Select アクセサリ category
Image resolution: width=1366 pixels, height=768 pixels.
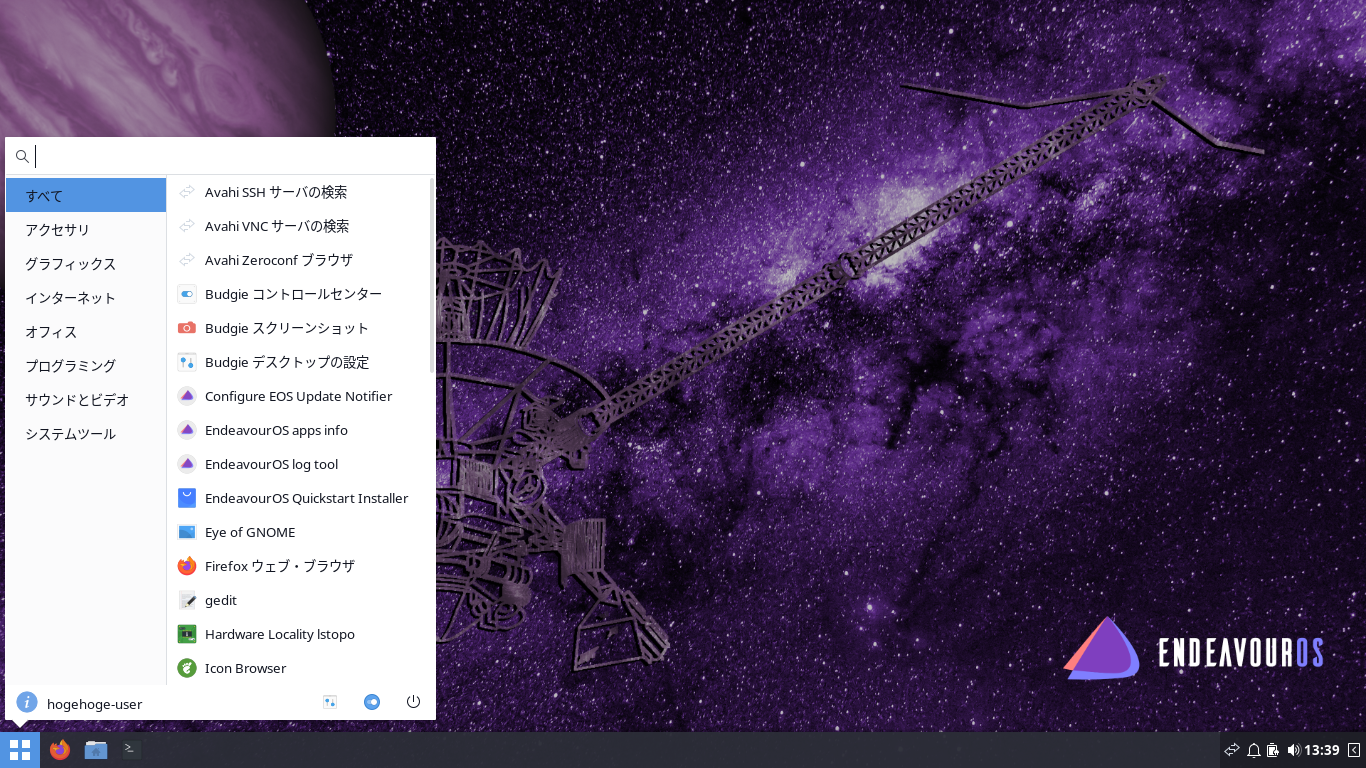(x=86, y=229)
